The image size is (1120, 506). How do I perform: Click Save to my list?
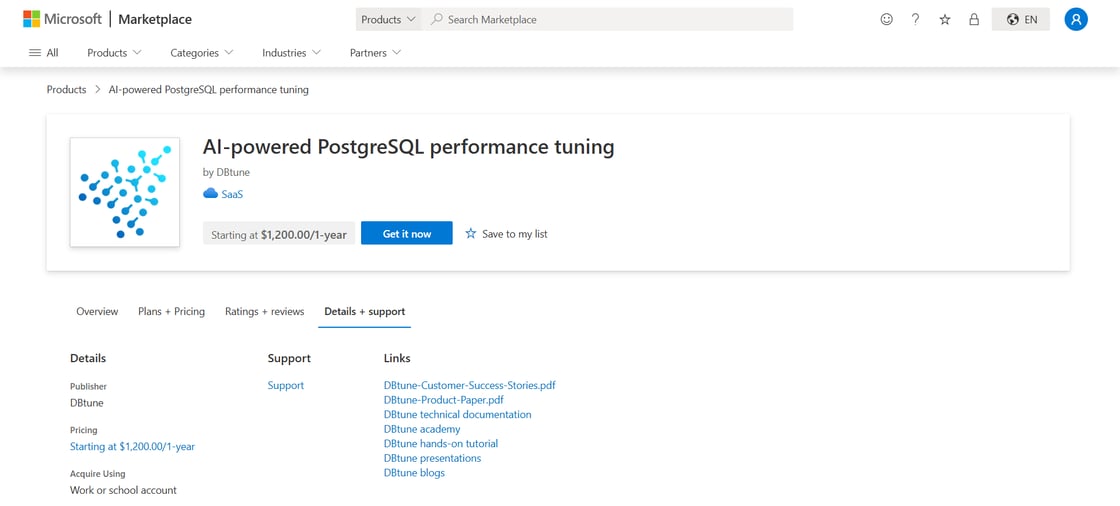click(506, 233)
